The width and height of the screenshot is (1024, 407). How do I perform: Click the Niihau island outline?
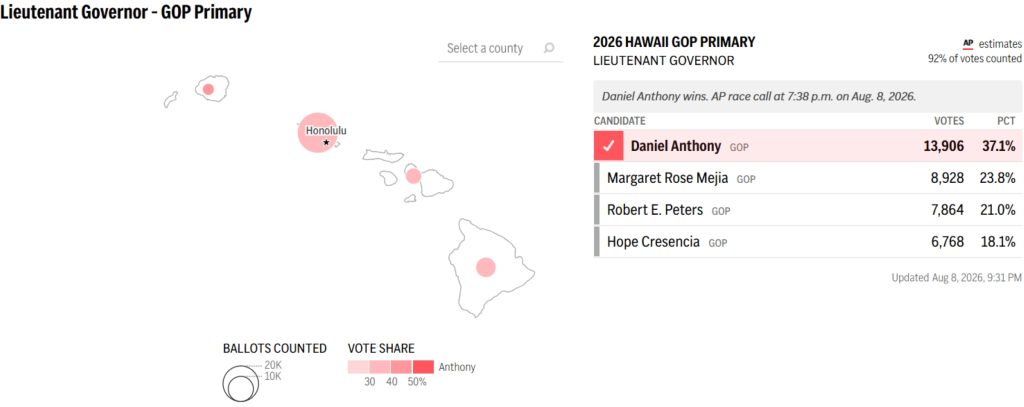(170, 99)
